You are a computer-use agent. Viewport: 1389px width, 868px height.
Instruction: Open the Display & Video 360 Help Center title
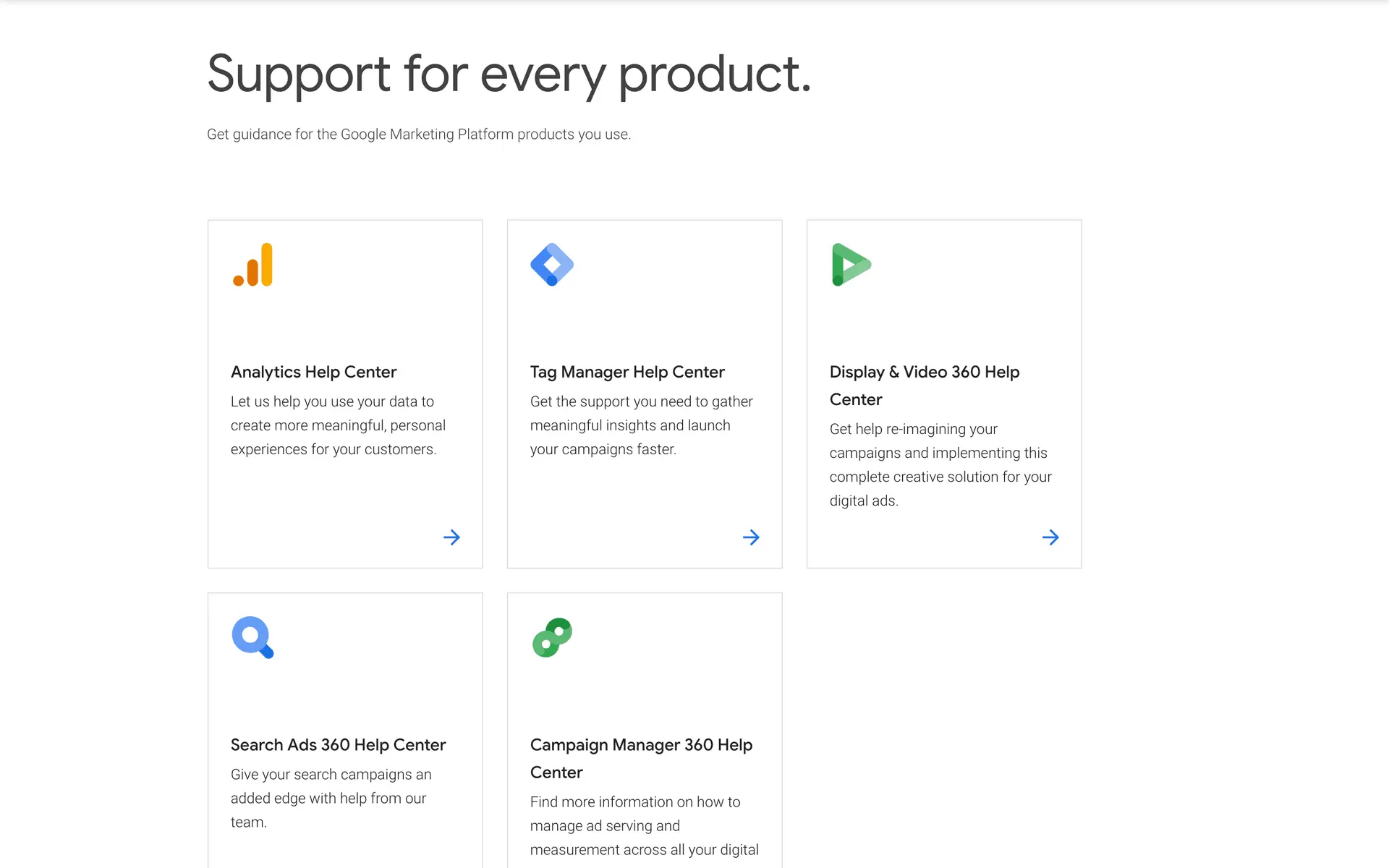pos(924,385)
